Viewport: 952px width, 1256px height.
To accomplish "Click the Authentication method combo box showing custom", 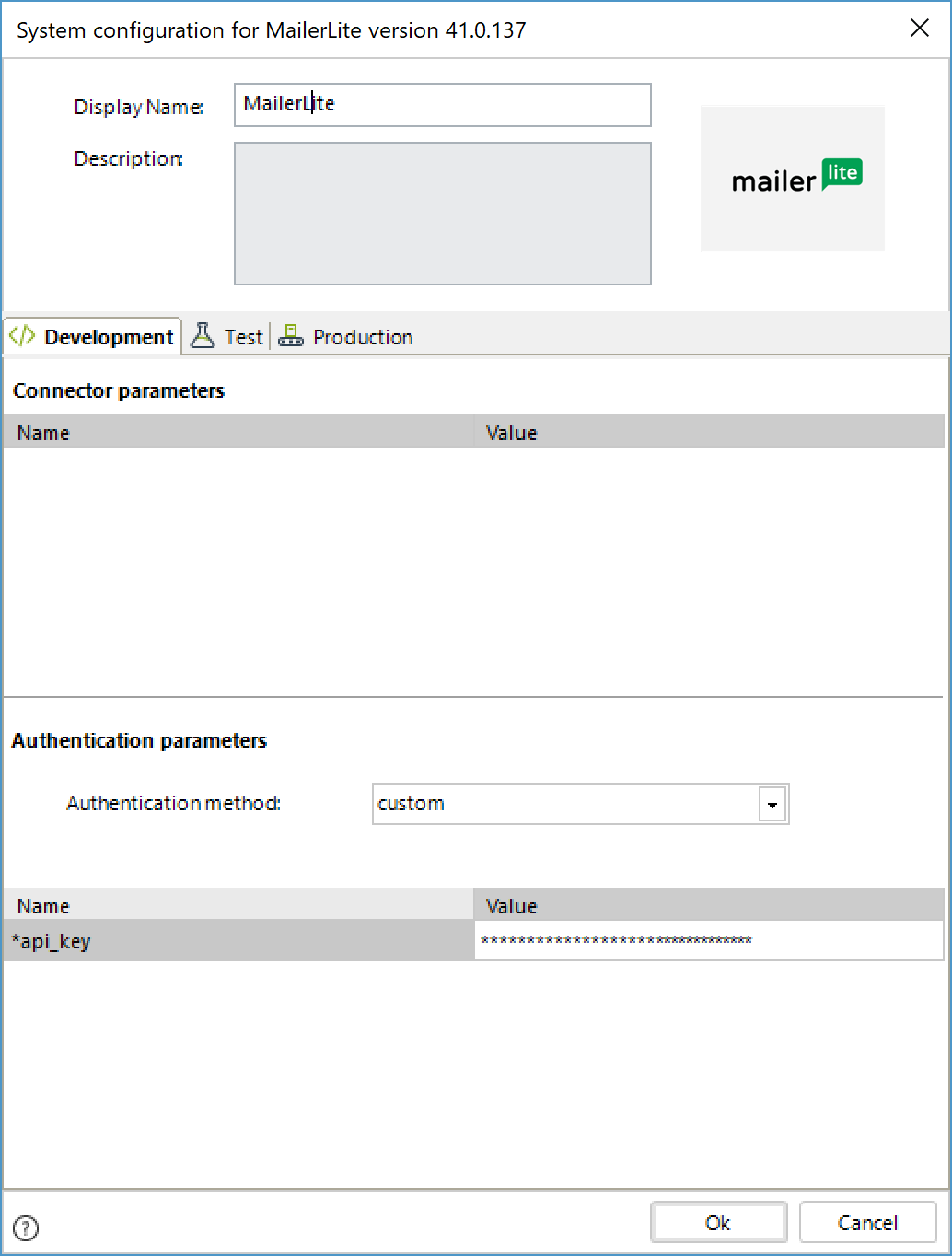I will click(580, 804).
